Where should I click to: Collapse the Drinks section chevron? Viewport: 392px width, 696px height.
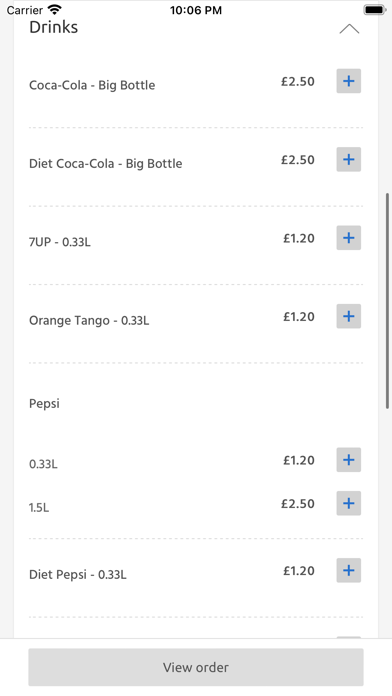[349, 29]
